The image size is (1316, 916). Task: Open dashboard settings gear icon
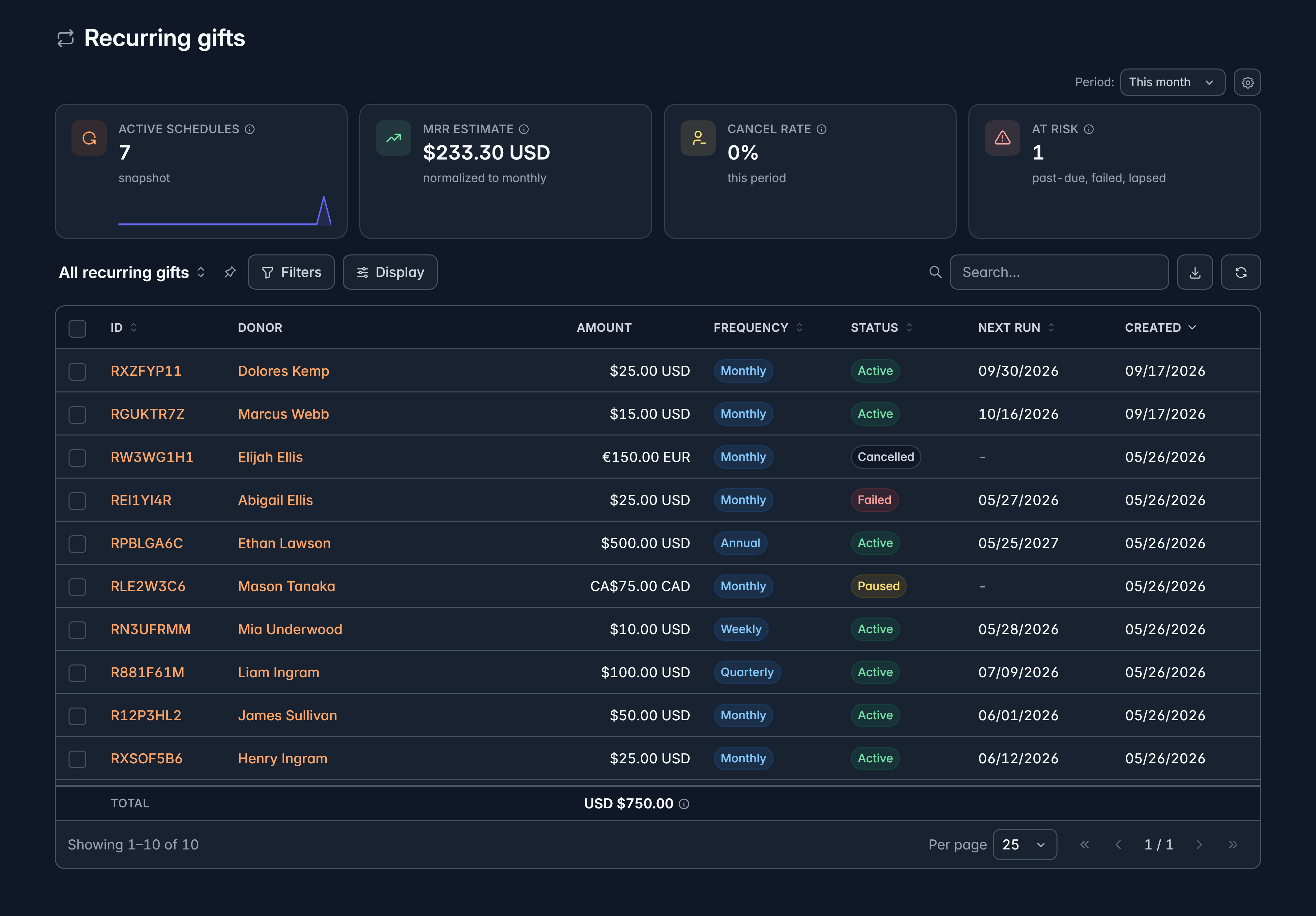(1247, 83)
